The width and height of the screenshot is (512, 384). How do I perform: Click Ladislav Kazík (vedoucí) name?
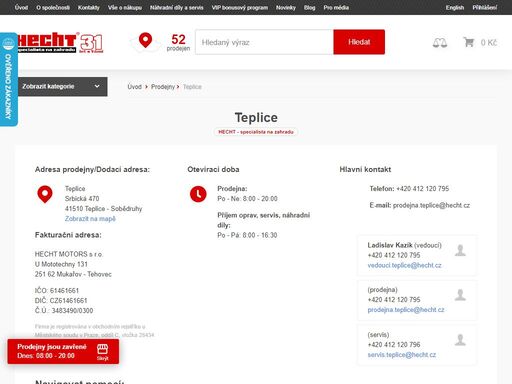click(x=404, y=245)
